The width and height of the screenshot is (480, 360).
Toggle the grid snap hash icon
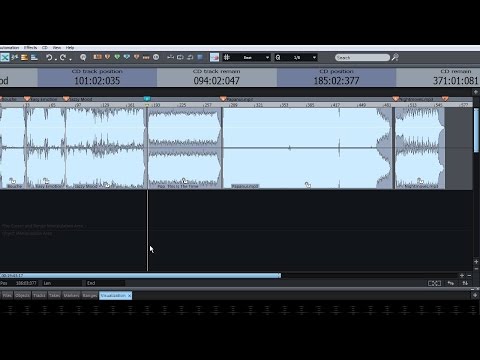(x=227, y=57)
